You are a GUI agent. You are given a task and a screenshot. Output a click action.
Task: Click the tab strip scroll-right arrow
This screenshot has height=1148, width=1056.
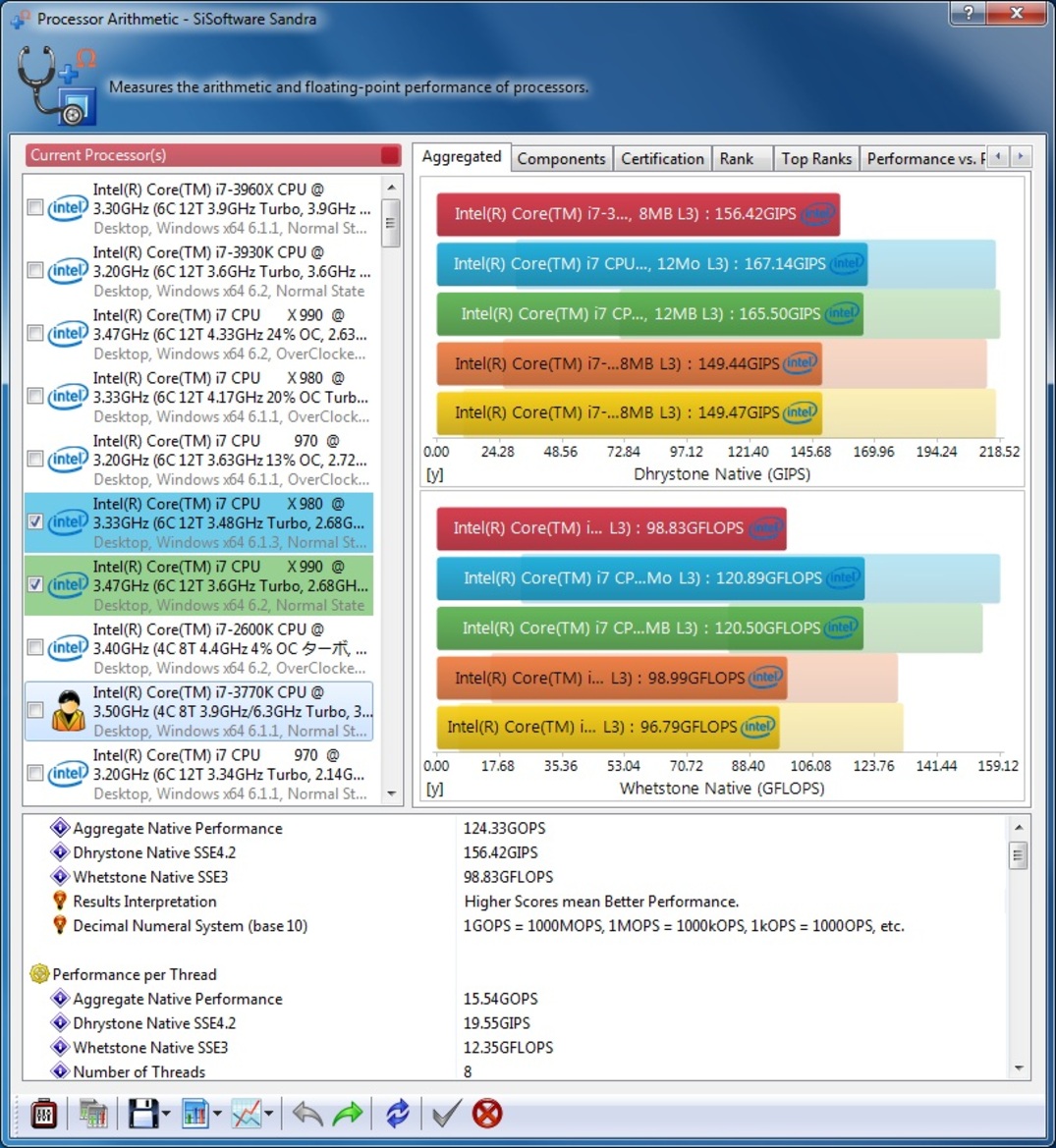[x=1020, y=156]
